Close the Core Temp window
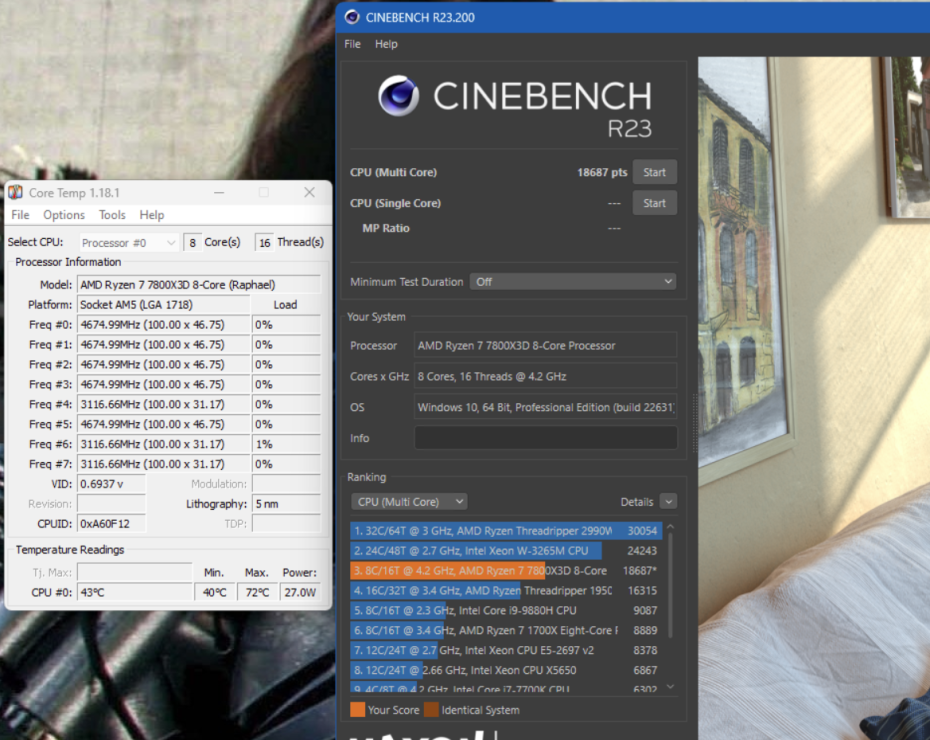Image resolution: width=930 pixels, height=740 pixels. (x=310, y=192)
